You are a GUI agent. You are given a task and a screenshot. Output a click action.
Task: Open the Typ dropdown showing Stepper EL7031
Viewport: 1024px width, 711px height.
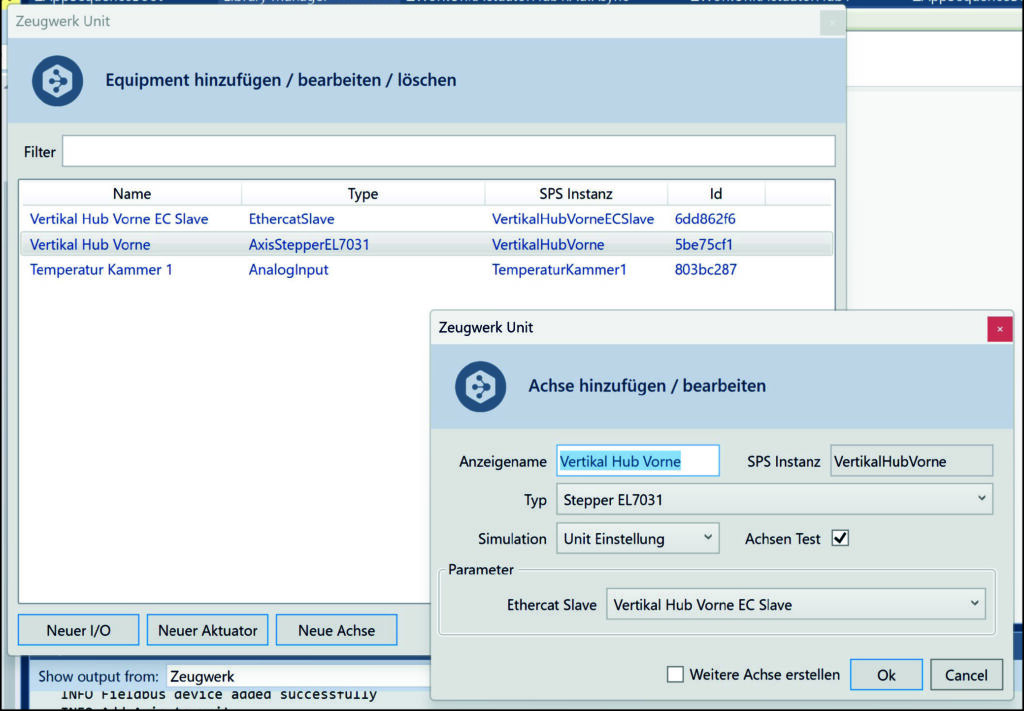775,499
